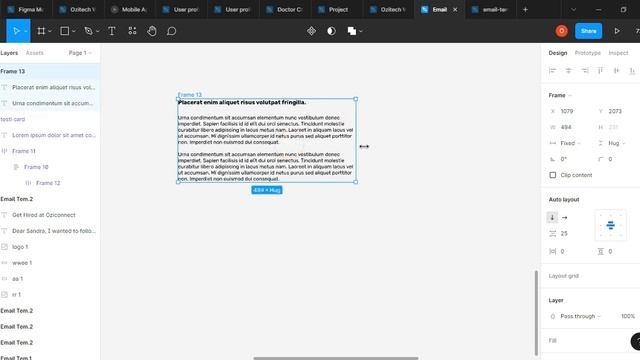The image size is (640, 360).
Task: Open Frame tool dropdown arrow
Action: tap(50, 31)
